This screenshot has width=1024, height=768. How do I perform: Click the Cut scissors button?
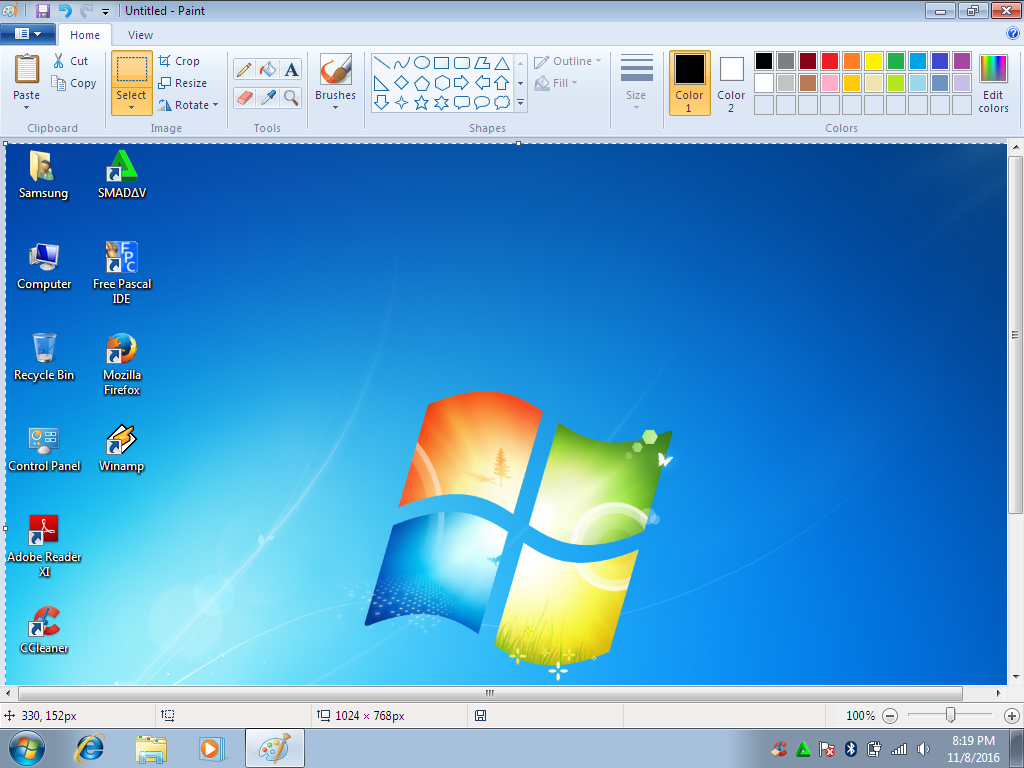click(x=71, y=61)
